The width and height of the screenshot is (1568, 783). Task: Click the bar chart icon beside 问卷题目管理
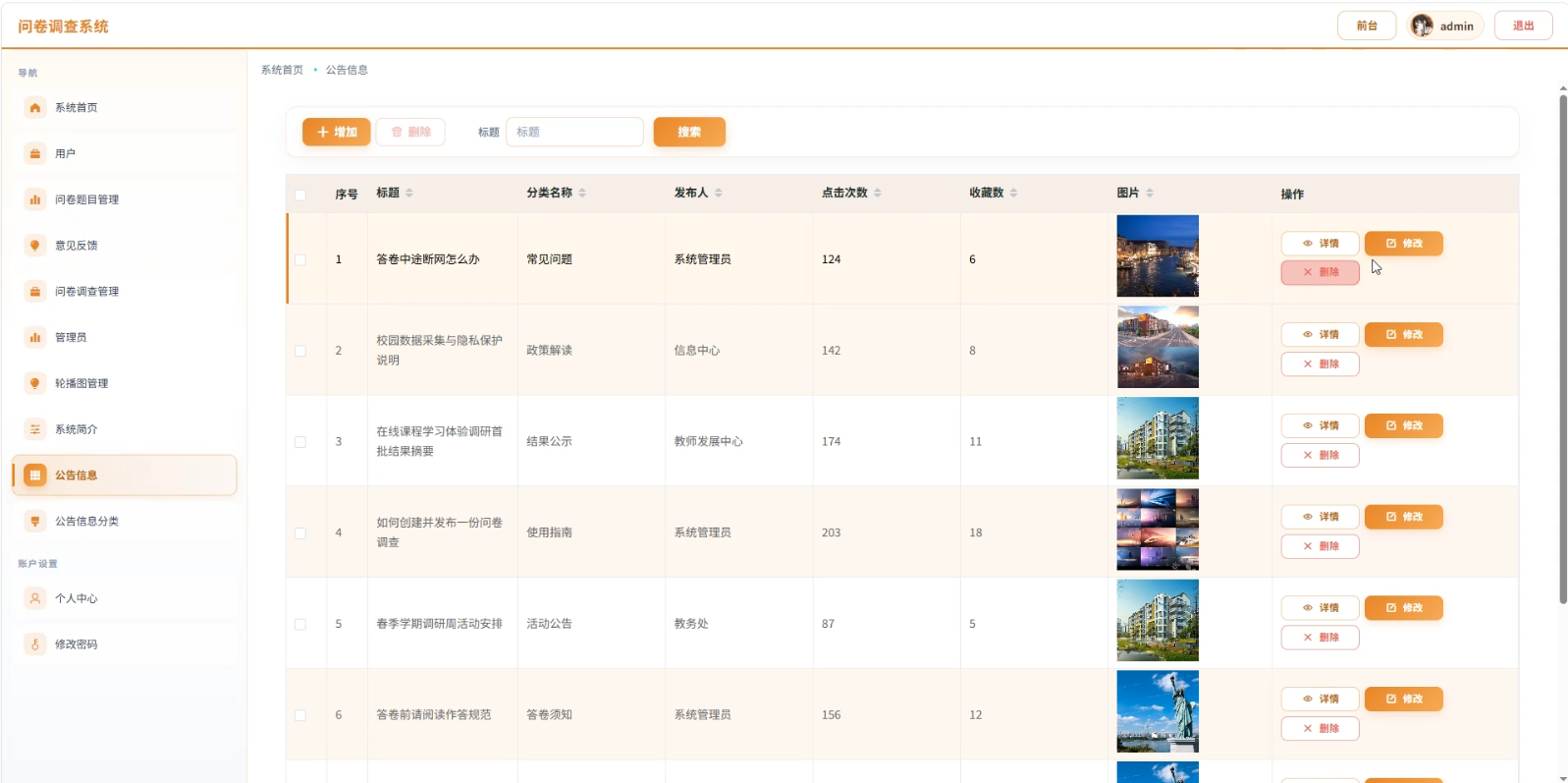tap(35, 199)
